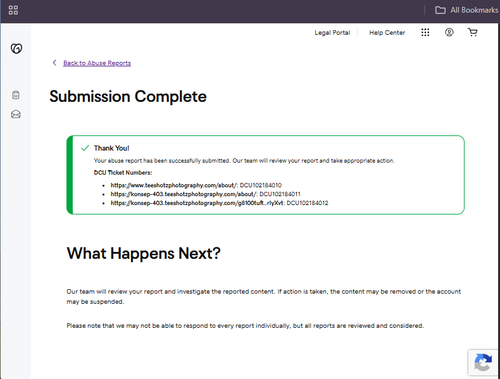Select the konsep-403 g8100tuft URL entry
The image size is (500, 379).
pyautogui.click(x=197, y=203)
